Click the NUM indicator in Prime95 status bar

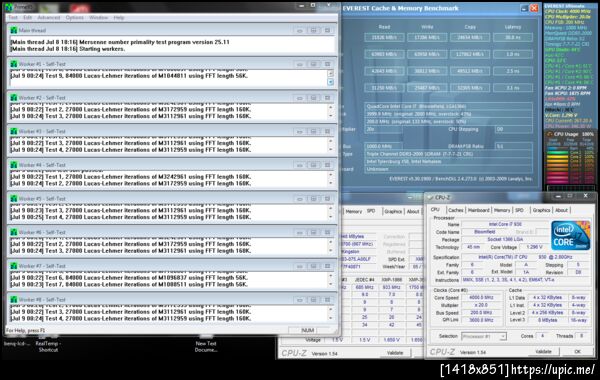(308, 330)
